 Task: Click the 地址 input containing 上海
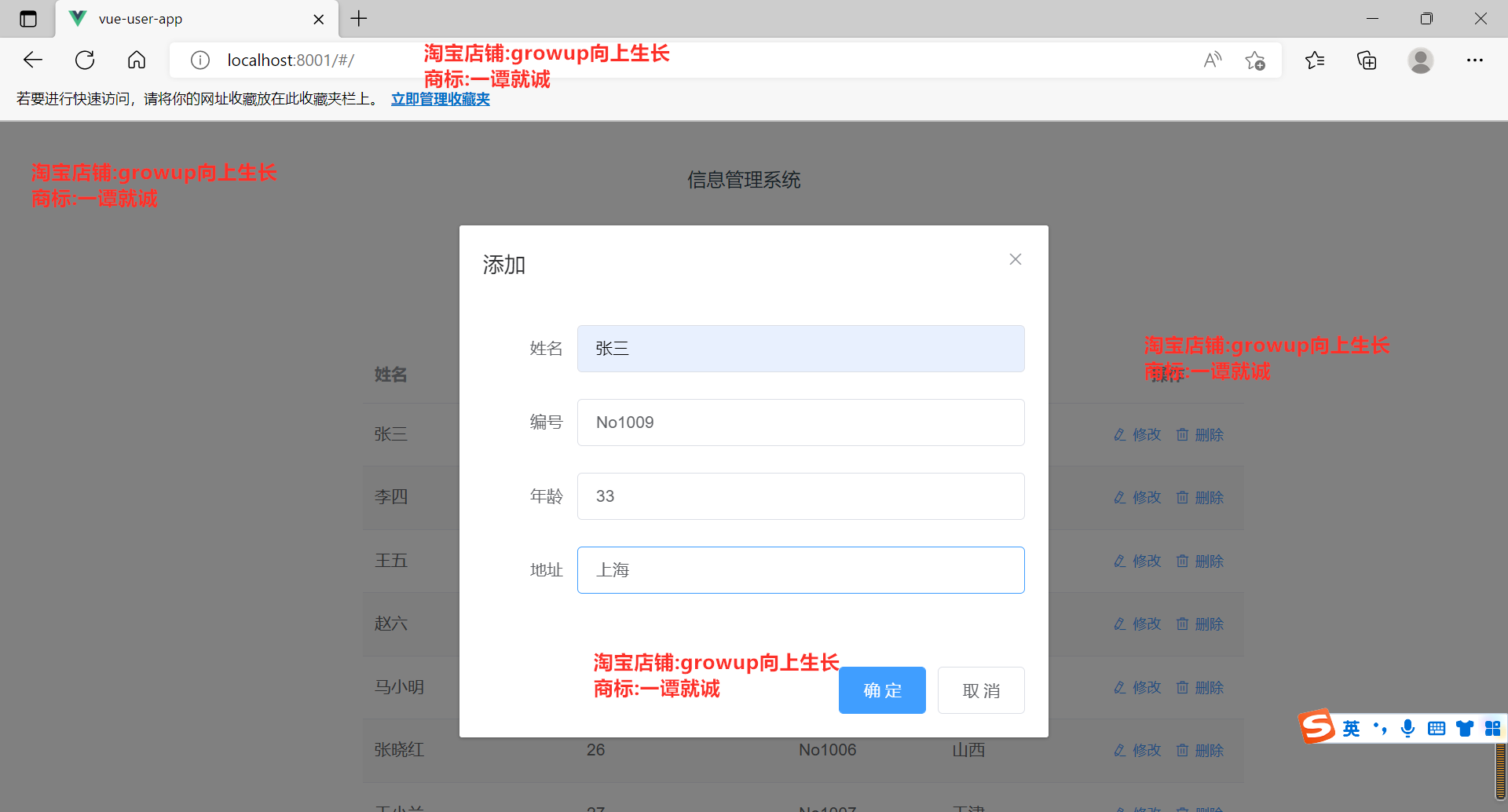tap(800, 569)
